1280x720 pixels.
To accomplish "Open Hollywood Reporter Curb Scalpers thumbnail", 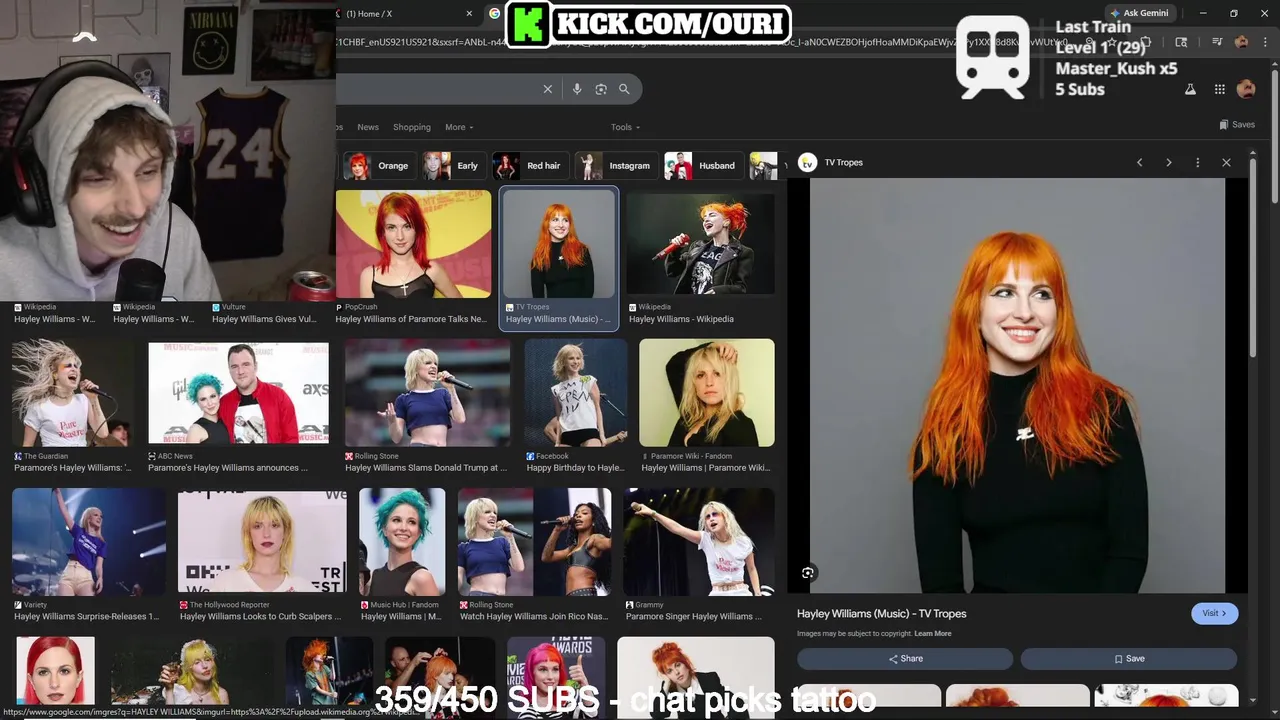I will [x=262, y=541].
